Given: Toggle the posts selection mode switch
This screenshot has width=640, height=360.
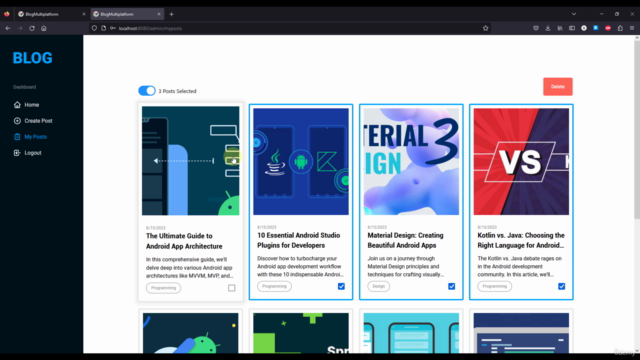Looking at the screenshot, I should pyautogui.click(x=147, y=91).
